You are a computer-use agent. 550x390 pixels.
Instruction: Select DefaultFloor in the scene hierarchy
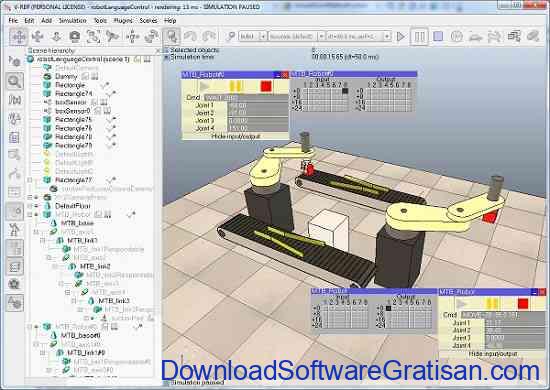73,206
